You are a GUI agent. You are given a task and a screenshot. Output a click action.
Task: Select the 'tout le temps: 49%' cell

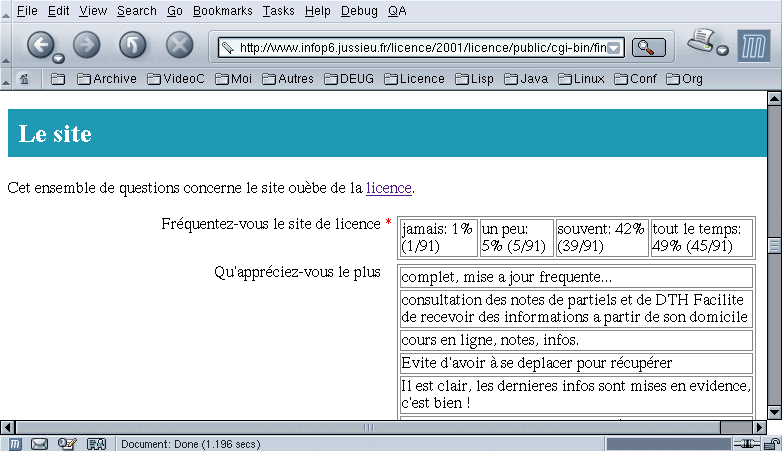point(702,237)
